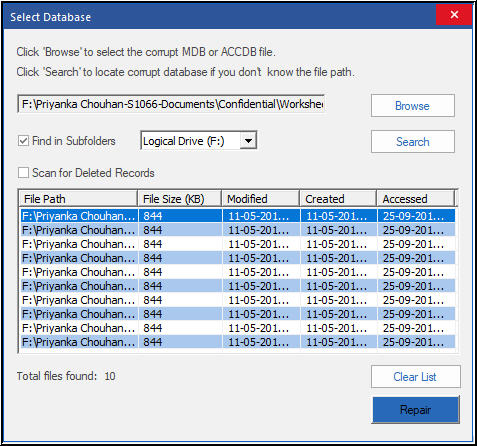Select the third file row in list
This screenshot has width=477, height=446.
coord(238,244)
